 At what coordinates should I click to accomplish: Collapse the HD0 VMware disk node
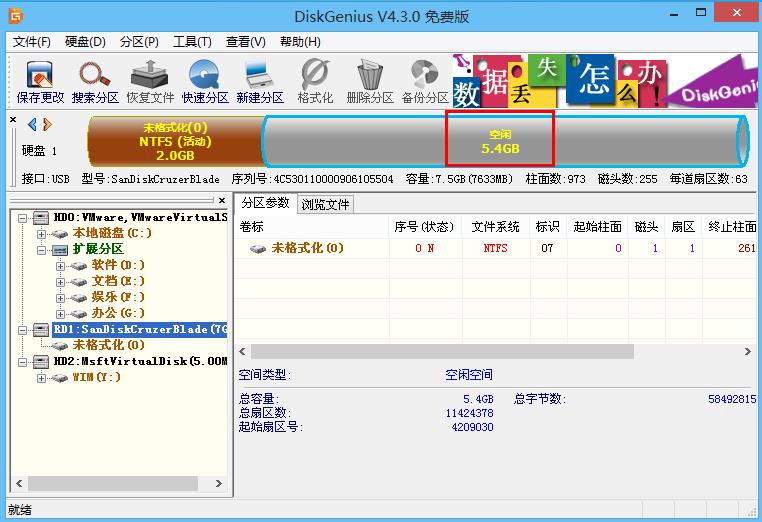click(x=22, y=218)
